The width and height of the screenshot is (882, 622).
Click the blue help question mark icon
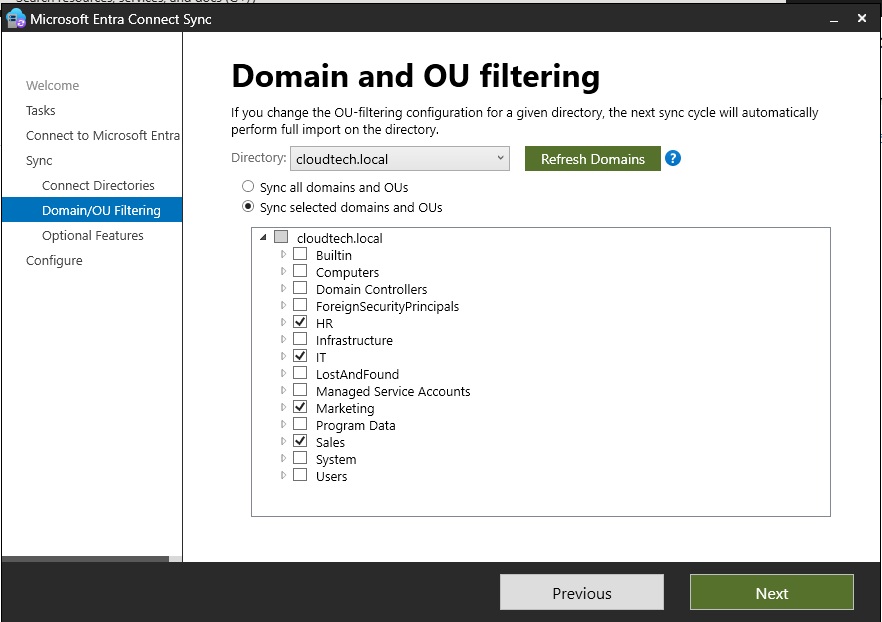click(673, 158)
